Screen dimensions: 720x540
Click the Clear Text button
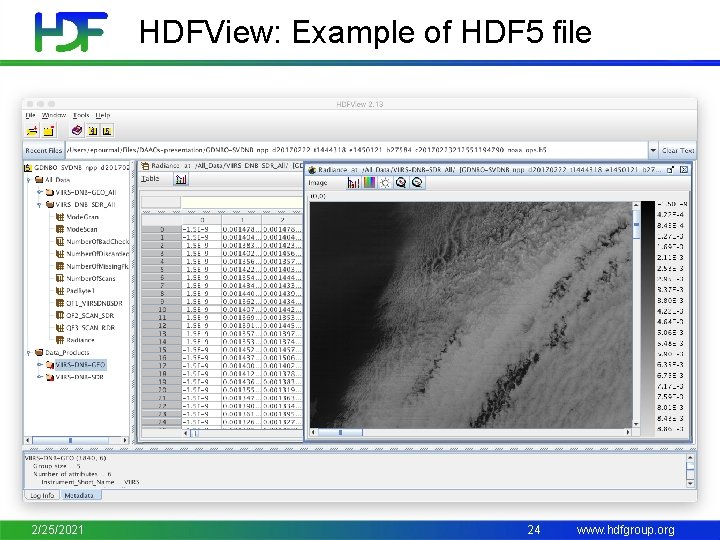pos(677,150)
